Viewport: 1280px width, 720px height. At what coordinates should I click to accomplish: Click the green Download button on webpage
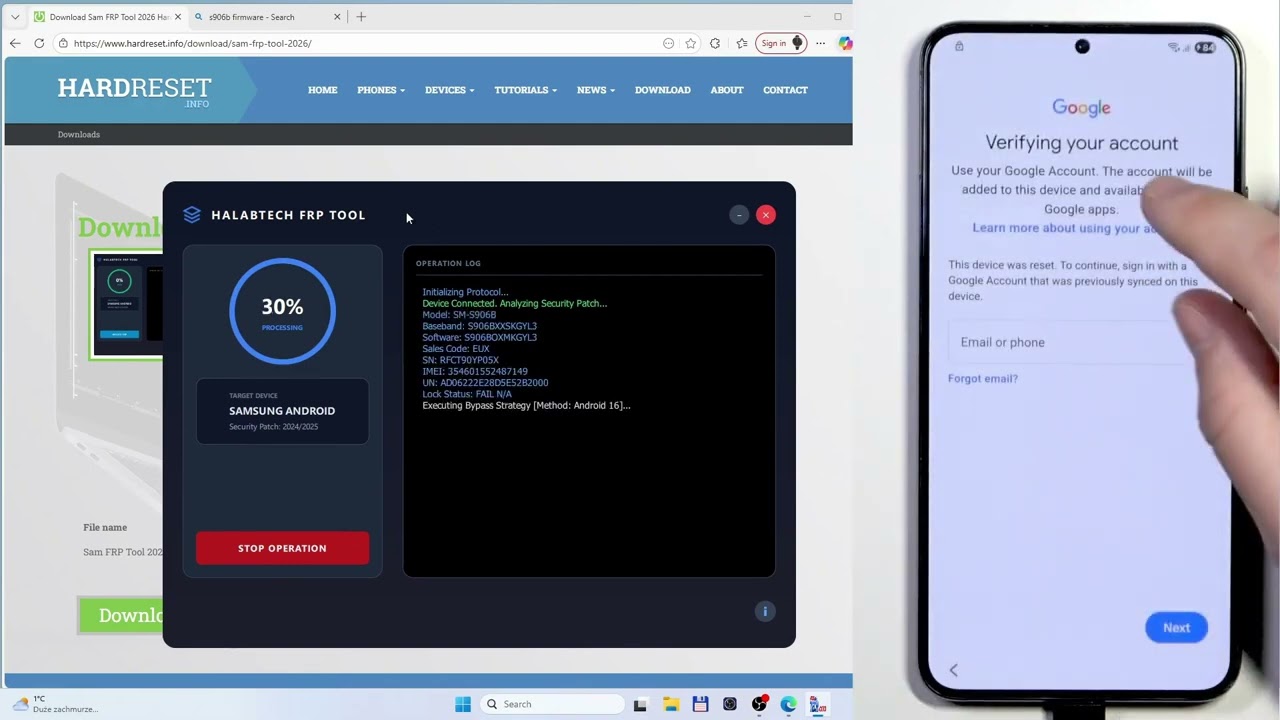121,615
